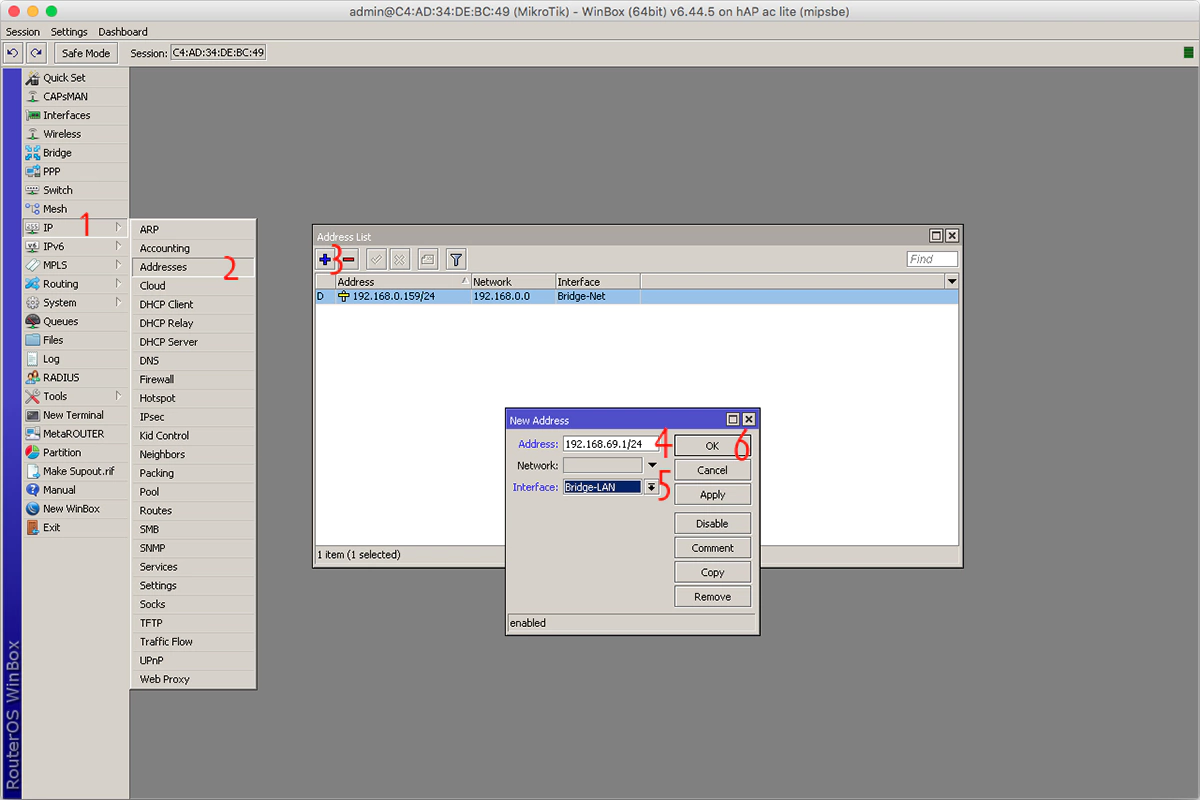Open PPP menu entry
The width and height of the screenshot is (1200, 800).
[76, 171]
